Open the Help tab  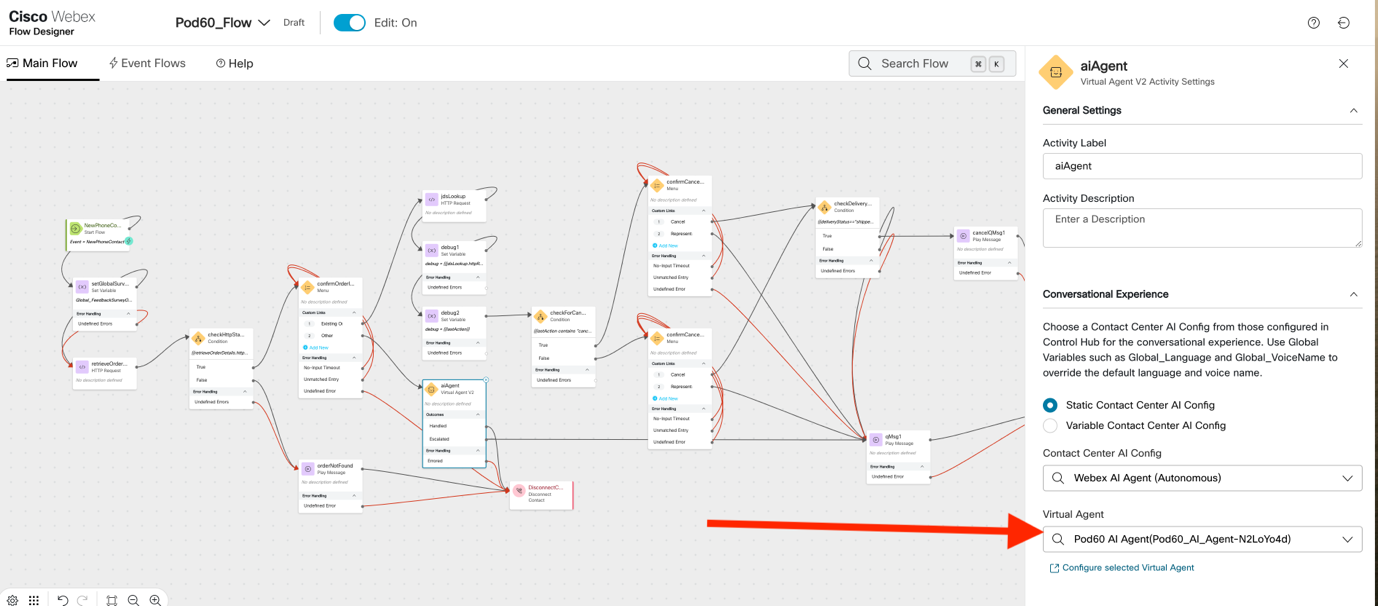point(235,63)
